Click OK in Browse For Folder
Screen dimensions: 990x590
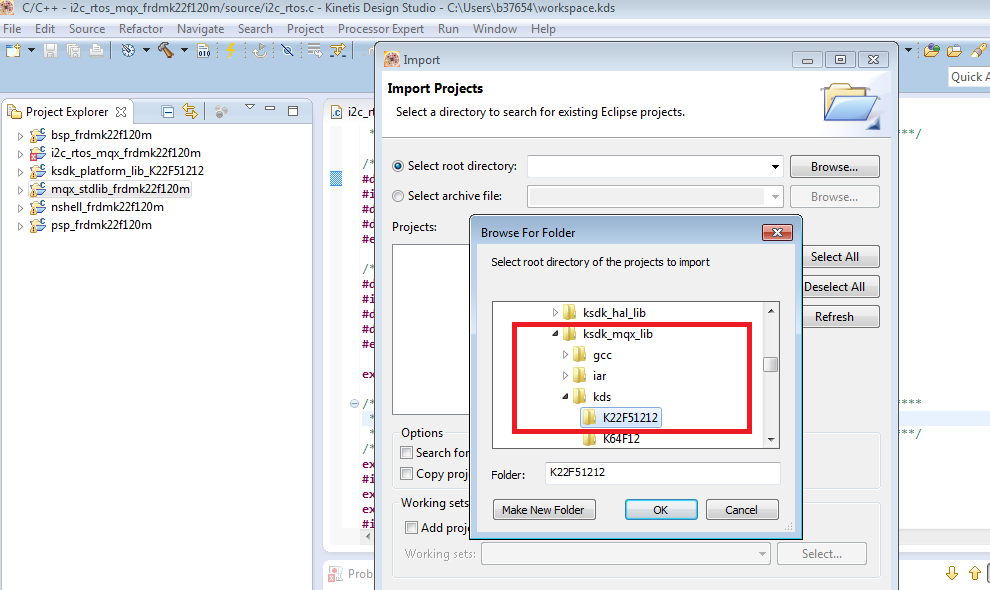point(661,510)
